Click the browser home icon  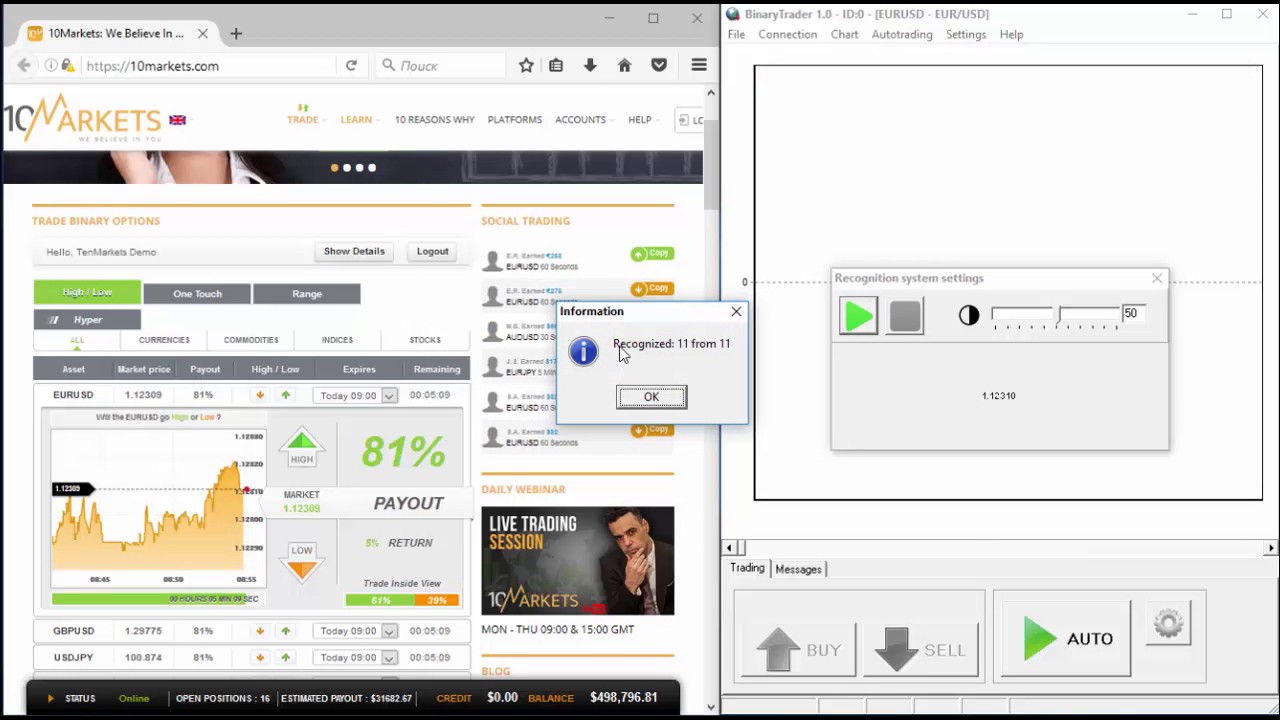[624, 66]
